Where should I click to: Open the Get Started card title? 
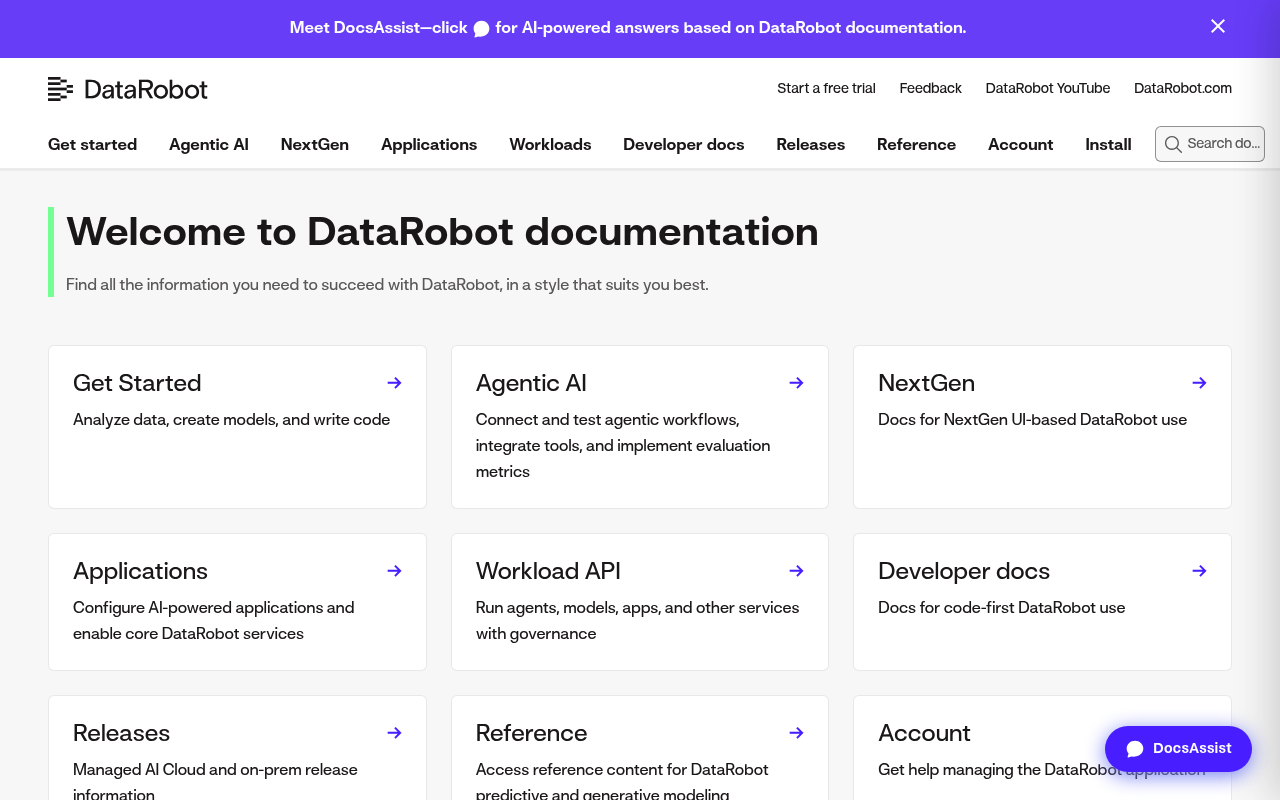tap(137, 383)
